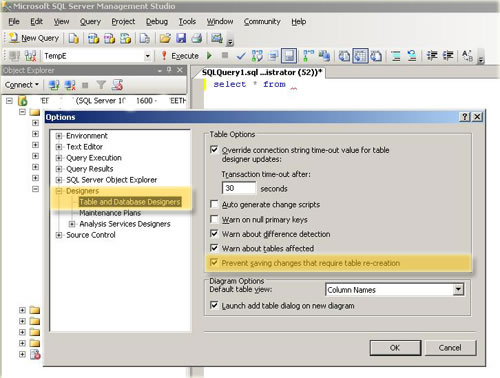Display the estimated execution plan icon
The image size is (500, 378).
pos(257,56)
